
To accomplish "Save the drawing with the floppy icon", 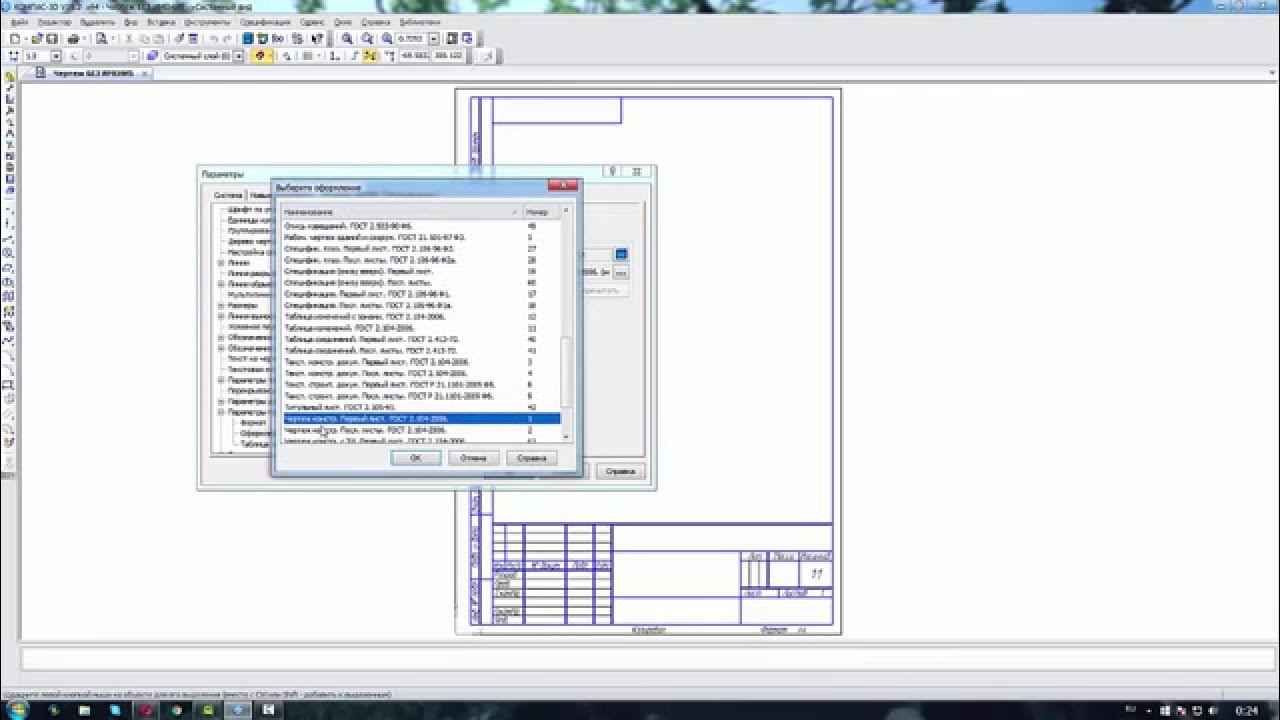I will pyautogui.click(x=52, y=38).
